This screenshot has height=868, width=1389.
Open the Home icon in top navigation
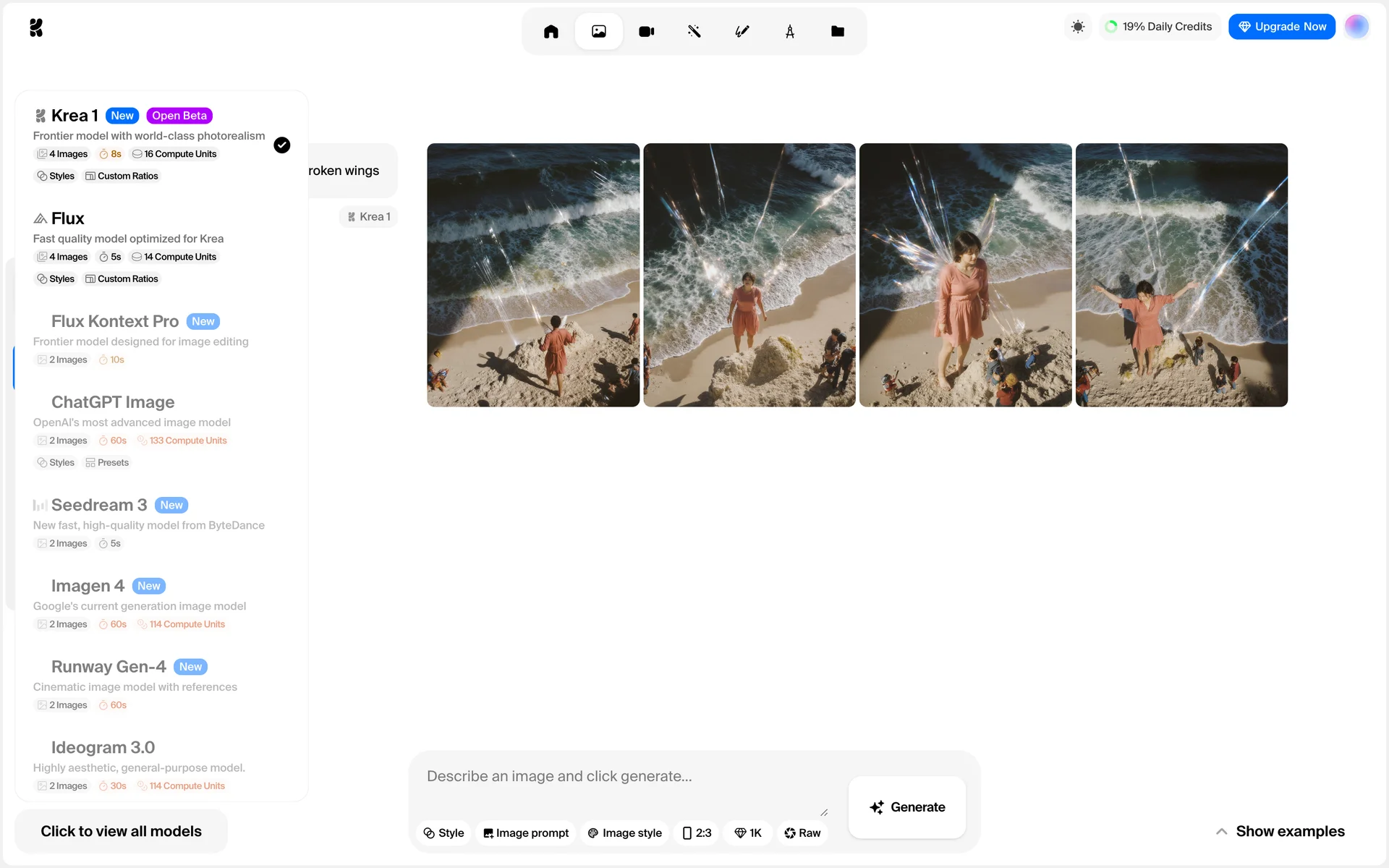[x=551, y=31]
